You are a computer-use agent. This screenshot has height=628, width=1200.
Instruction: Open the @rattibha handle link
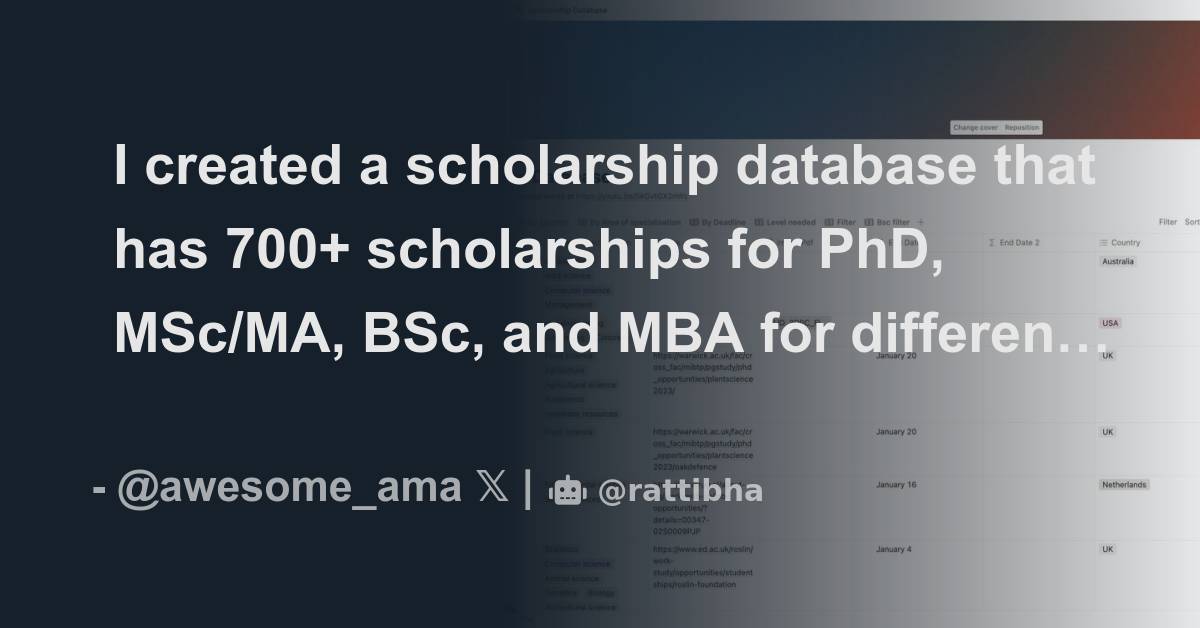point(680,491)
